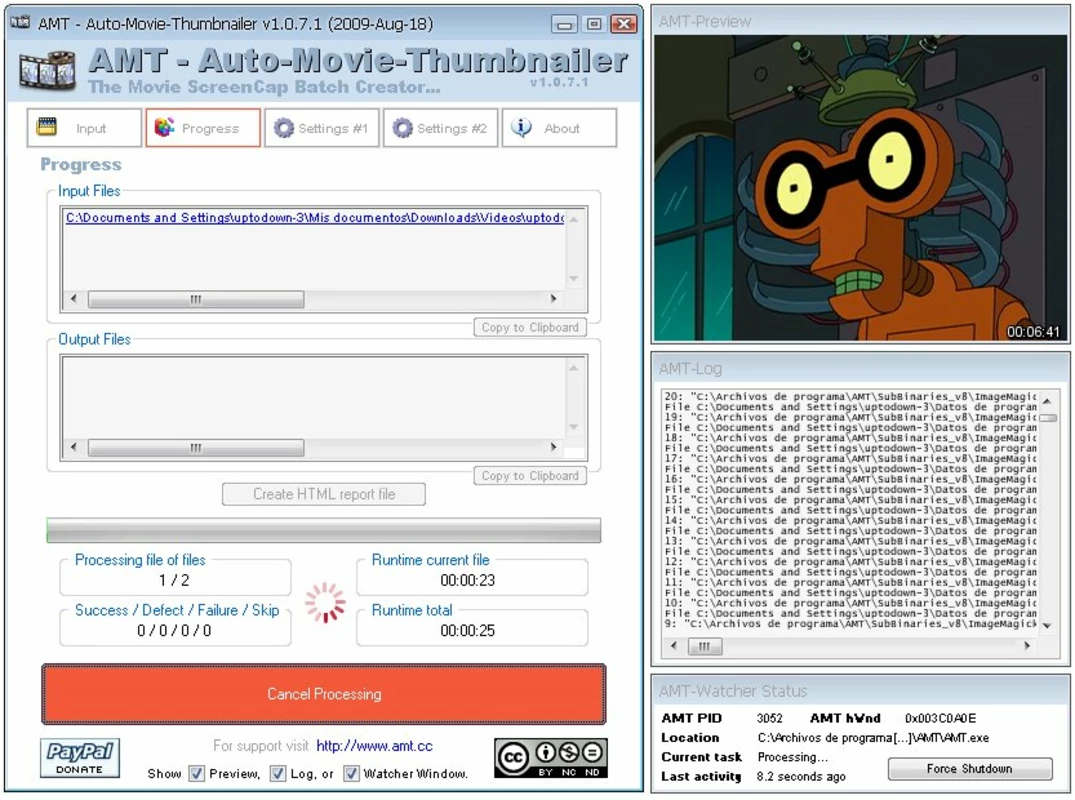Click the 0 / 0 / 0 / 0 result counts
The width and height of the screenshot is (1075, 800).
pos(174,631)
